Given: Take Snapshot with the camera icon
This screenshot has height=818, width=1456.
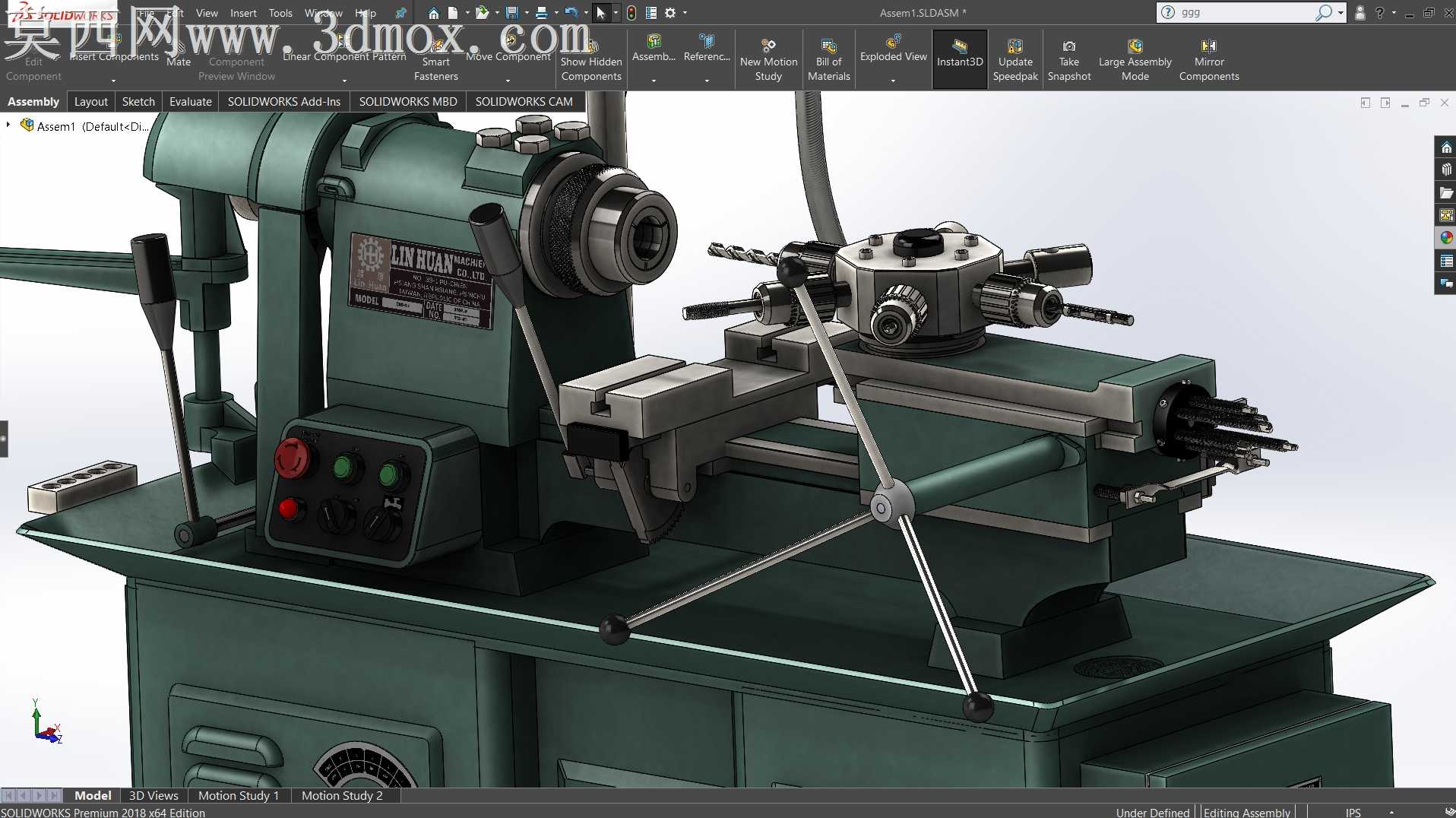Looking at the screenshot, I should pos(1069,59).
